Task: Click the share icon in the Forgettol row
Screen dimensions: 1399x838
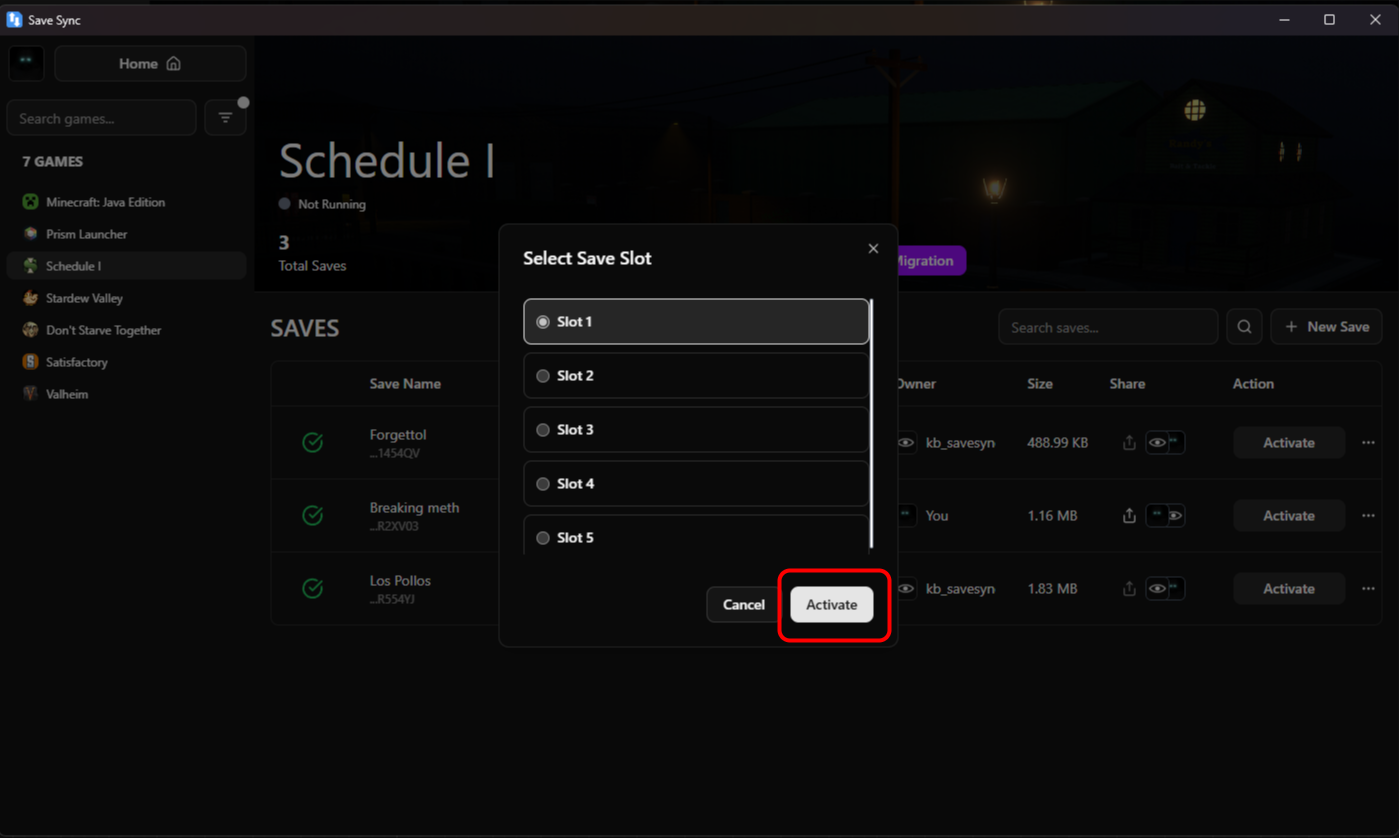Action: 1129,442
